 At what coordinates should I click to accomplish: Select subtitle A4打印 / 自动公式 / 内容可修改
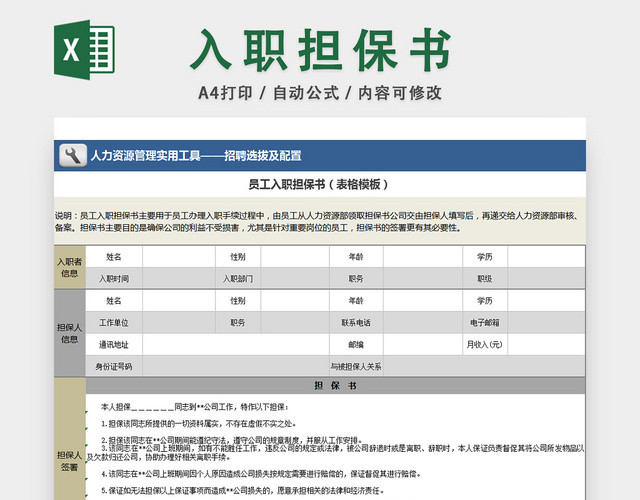tap(320, 93)
